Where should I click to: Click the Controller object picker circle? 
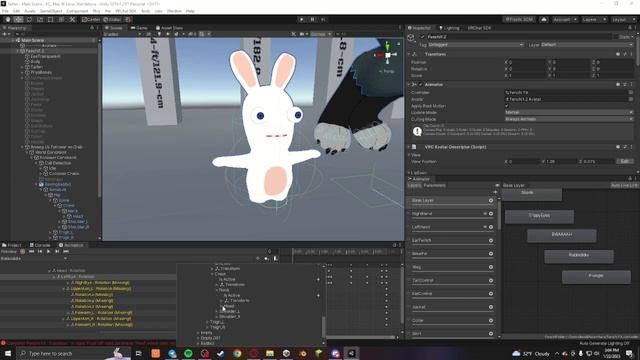click(631, 93)
